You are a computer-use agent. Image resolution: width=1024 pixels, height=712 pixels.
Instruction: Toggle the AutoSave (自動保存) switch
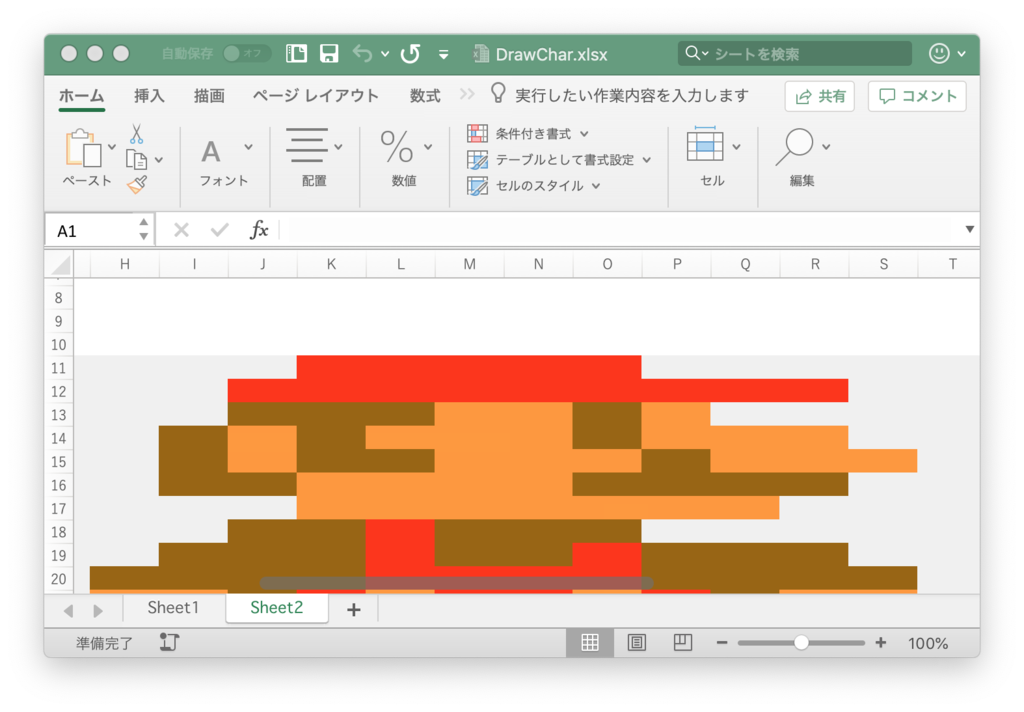[x=246, y=54]
